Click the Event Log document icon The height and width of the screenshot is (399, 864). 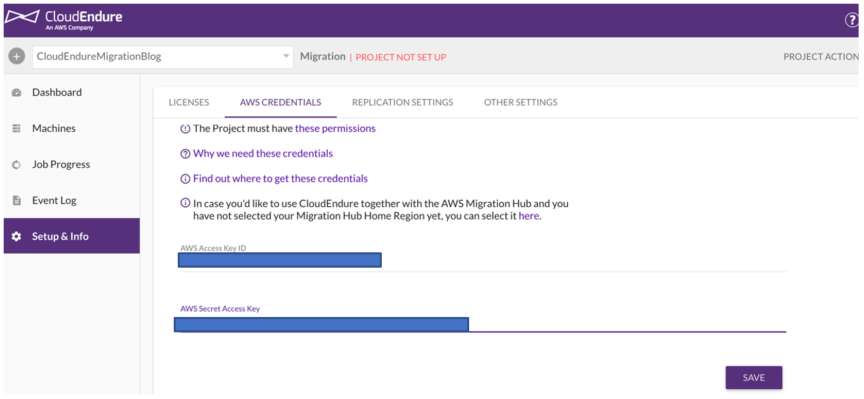click(16, 201)
